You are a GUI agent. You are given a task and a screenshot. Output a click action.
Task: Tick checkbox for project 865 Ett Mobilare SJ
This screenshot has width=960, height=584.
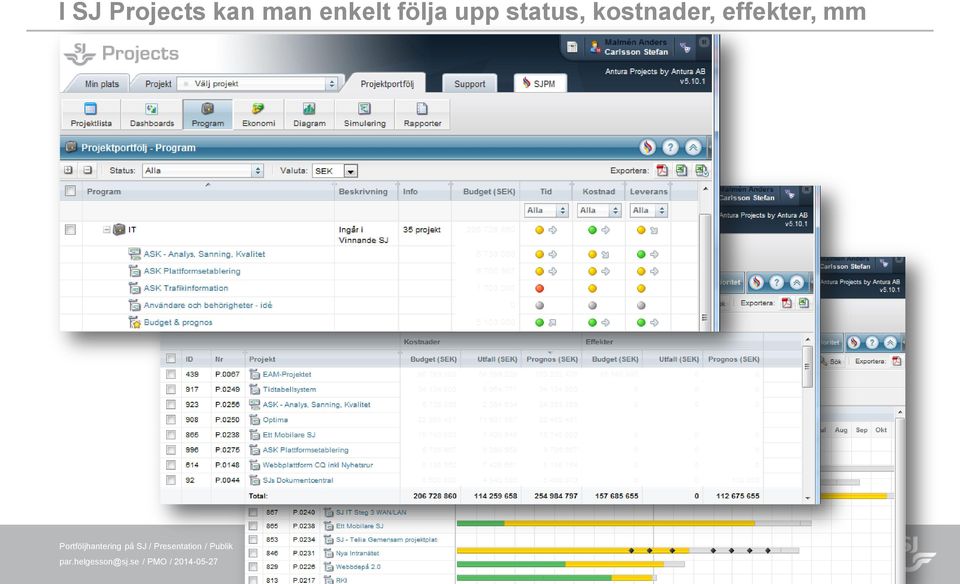(x=171, y=435)
